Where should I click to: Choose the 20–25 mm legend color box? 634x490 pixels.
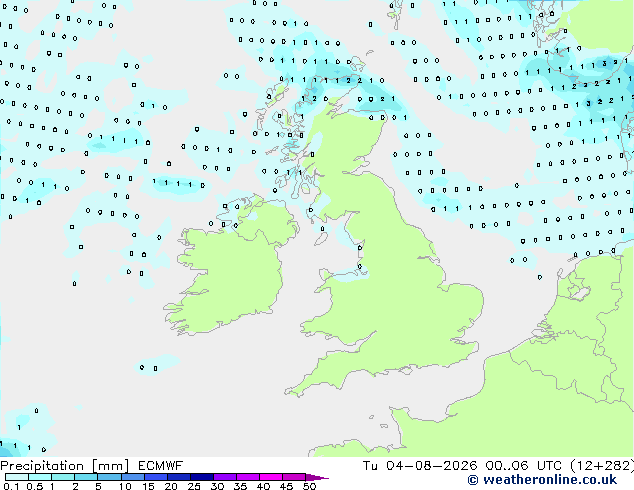point(178,477)
